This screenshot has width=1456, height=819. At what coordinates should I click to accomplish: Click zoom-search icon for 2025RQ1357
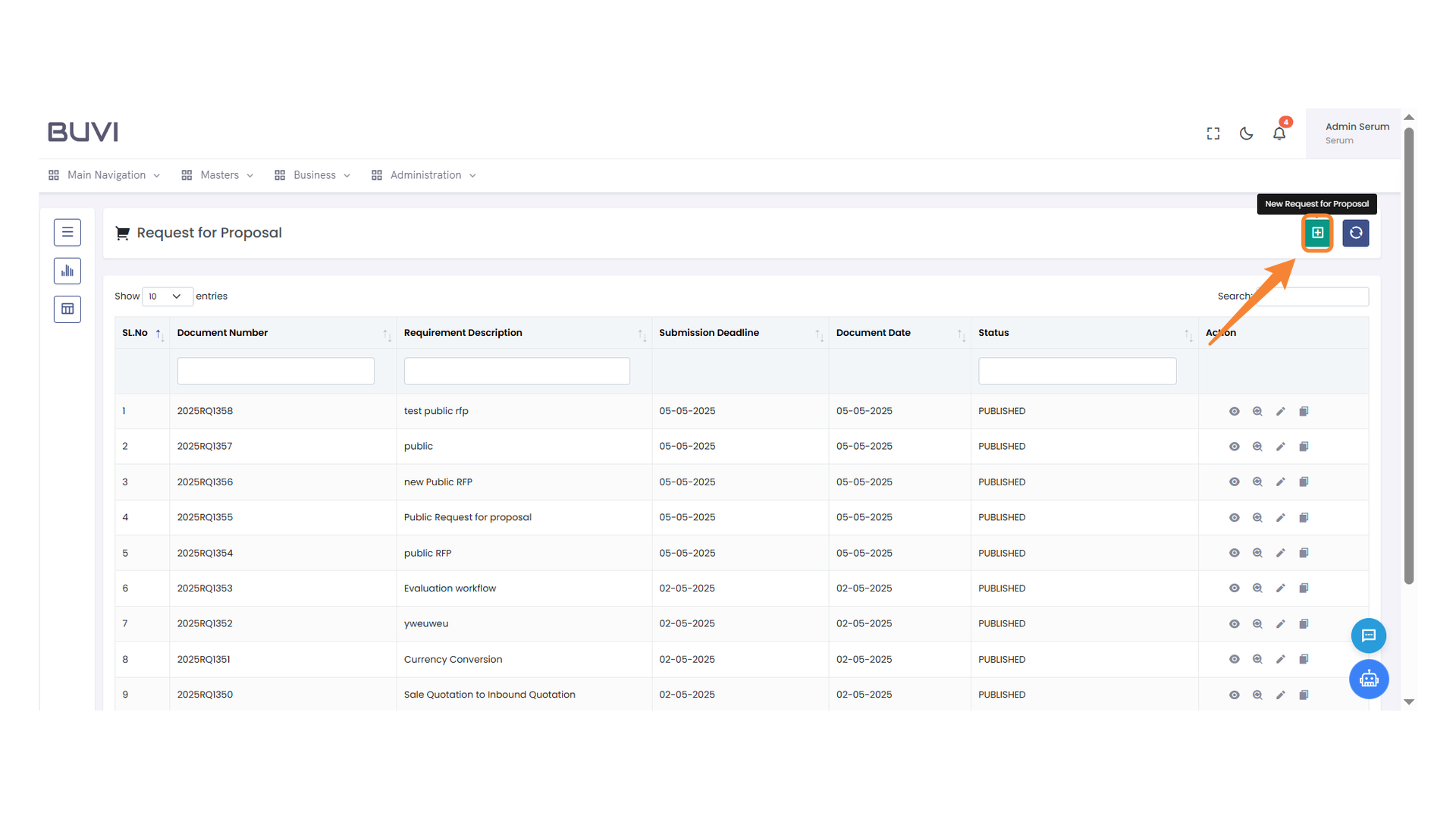click(x=1257, y=447)
